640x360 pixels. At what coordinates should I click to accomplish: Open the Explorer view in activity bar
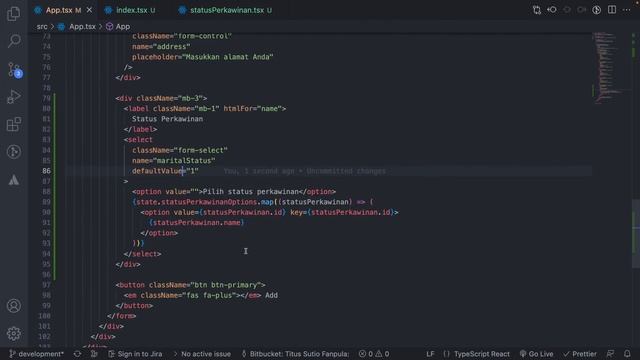tap(14, 14)
